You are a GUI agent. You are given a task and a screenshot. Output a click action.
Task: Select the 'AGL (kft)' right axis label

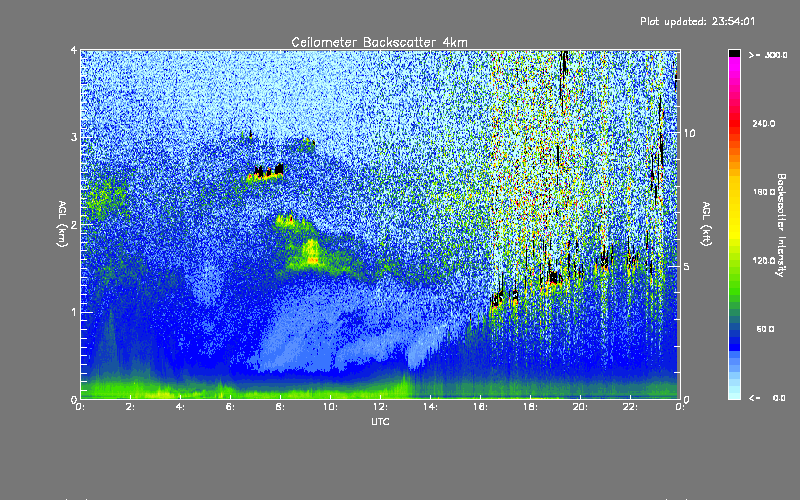pos(706,224)
